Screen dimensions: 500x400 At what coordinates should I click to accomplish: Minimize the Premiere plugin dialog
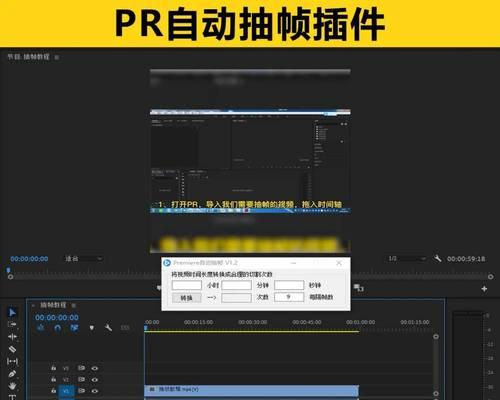294,263
